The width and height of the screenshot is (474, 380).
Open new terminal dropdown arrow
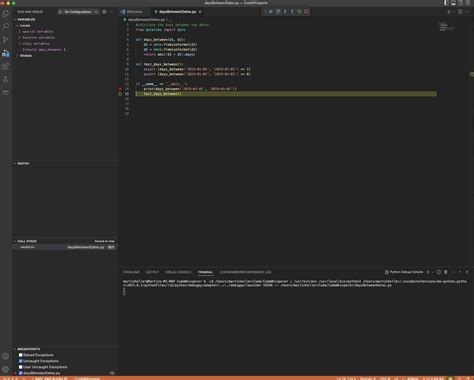pos(433,272)
